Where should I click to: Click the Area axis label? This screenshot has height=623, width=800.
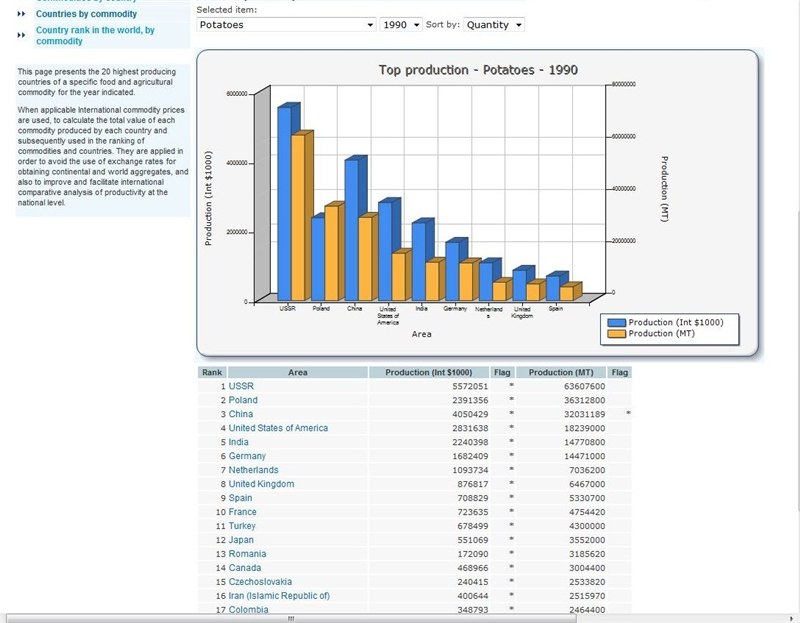point(421,334)
